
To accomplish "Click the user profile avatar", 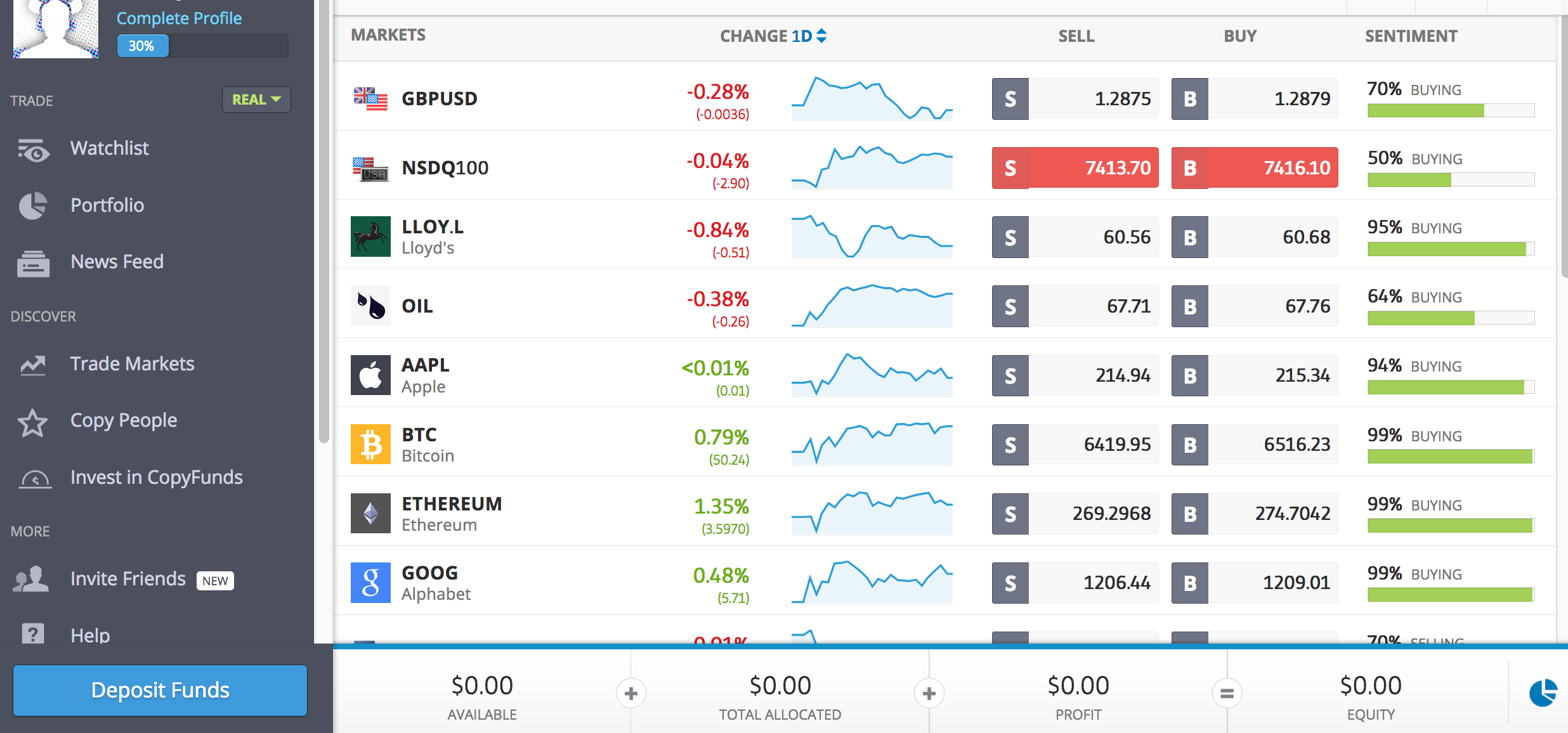I will pyautogui.click(x=56, y=29).
